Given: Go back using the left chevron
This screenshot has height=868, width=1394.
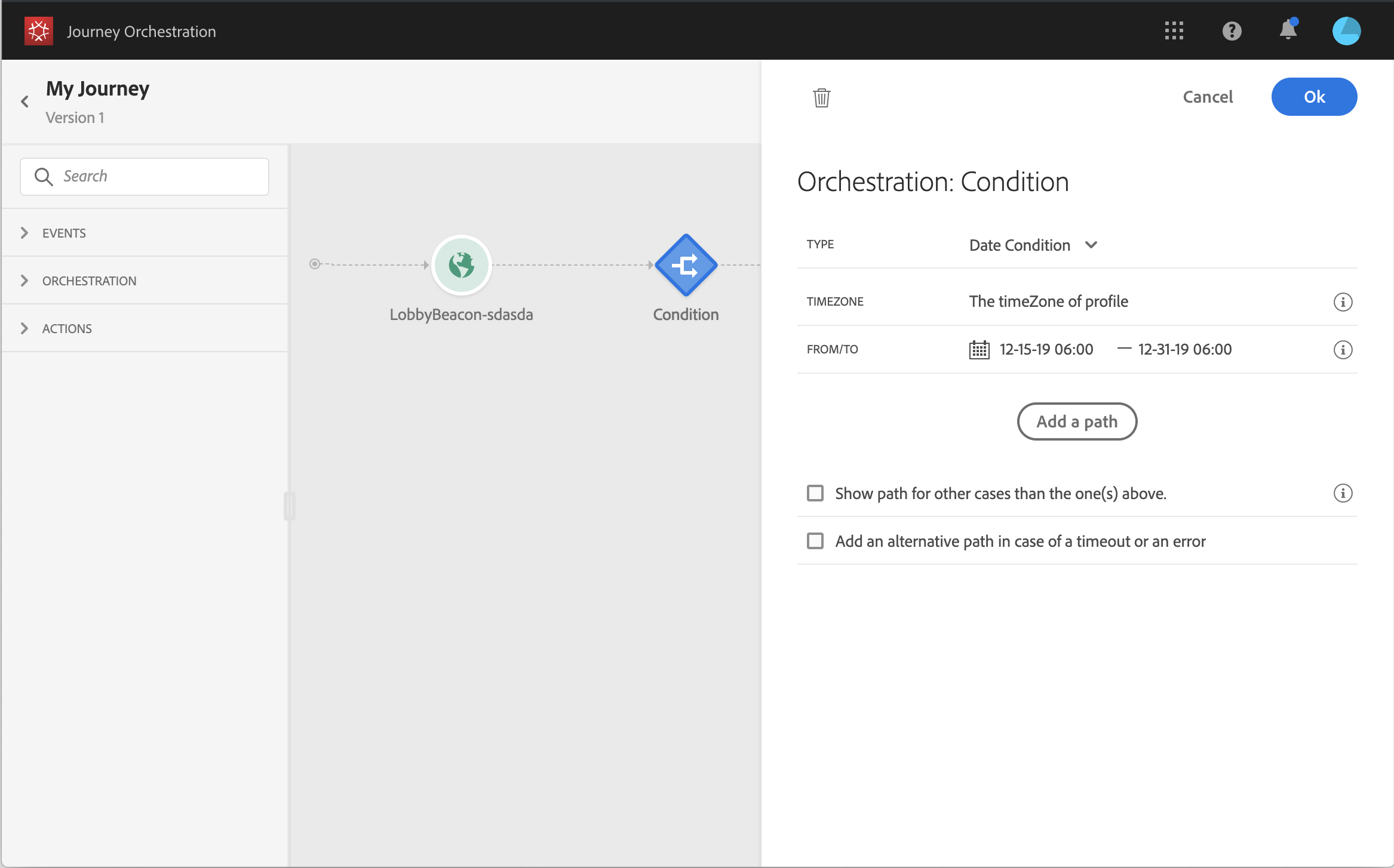Looking at the screenshot, I should click(25, 102).
